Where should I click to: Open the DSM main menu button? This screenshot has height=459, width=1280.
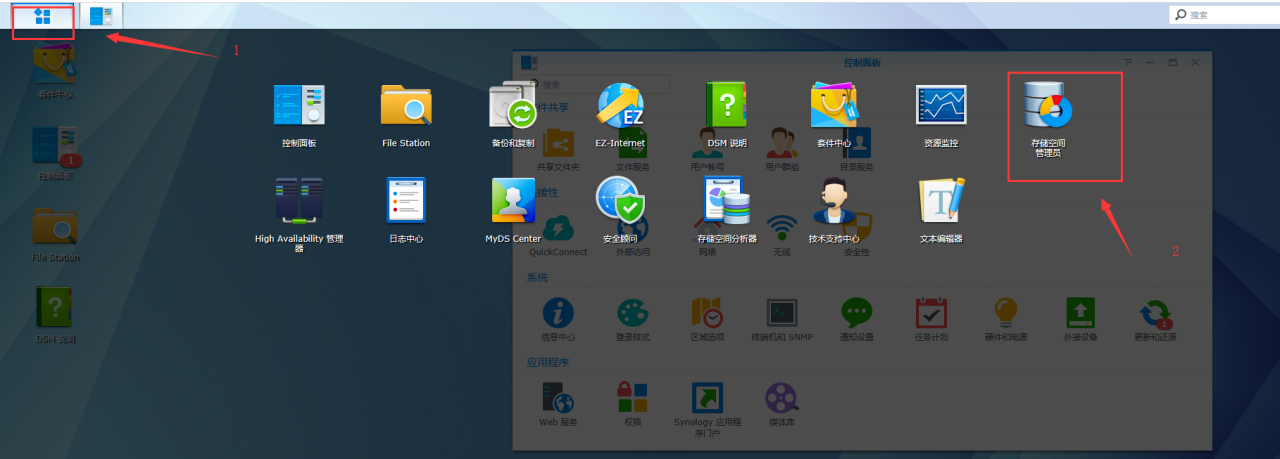(x=43, y=16)
